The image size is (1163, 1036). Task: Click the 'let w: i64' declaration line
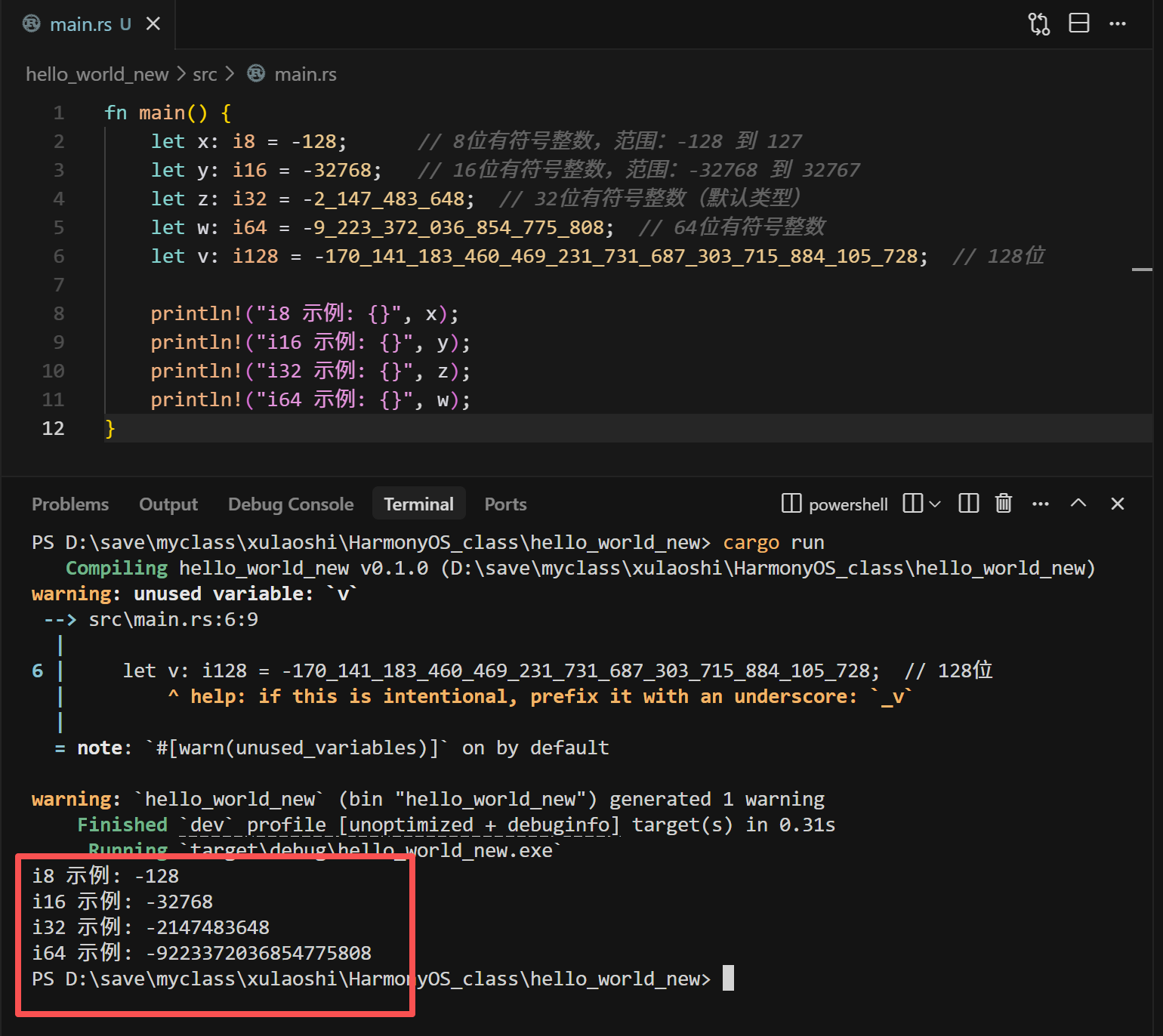382,228
